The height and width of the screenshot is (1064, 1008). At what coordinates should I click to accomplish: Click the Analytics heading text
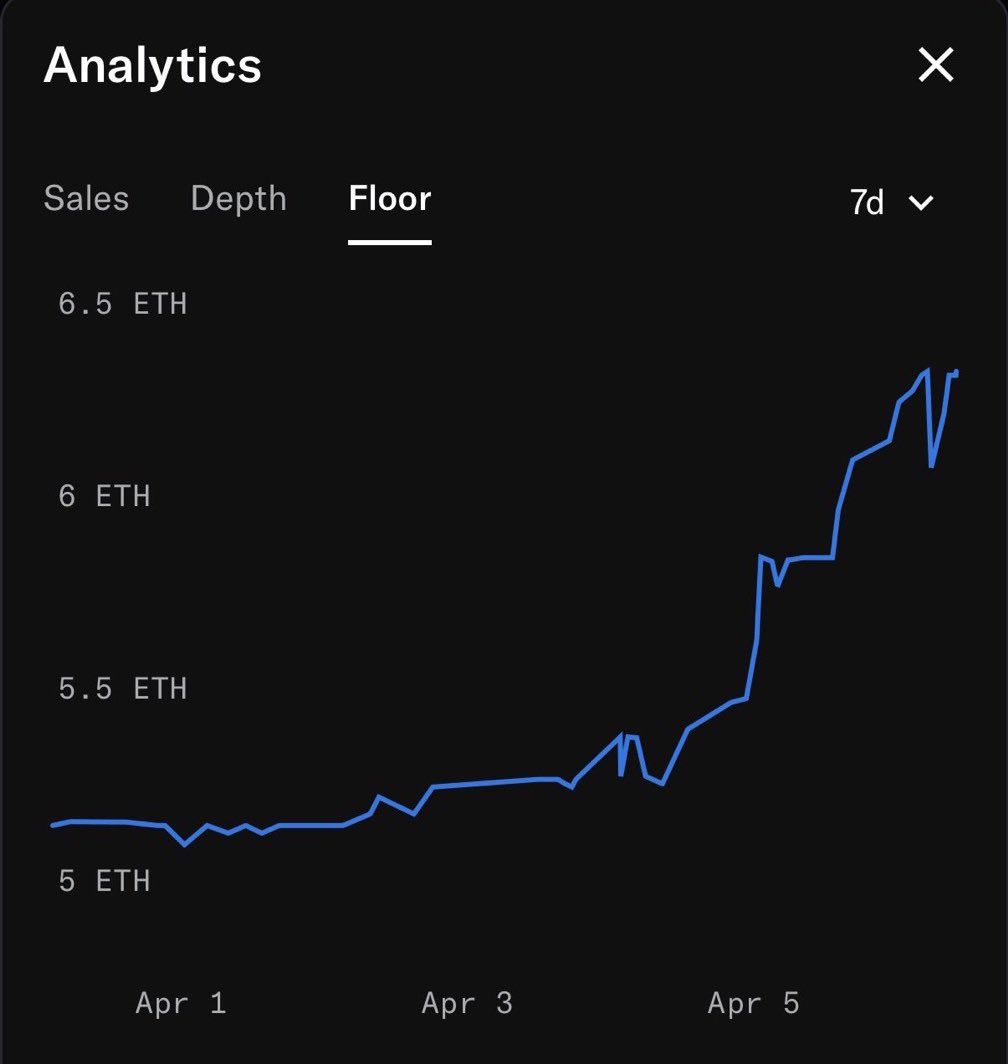pos(153,66)
